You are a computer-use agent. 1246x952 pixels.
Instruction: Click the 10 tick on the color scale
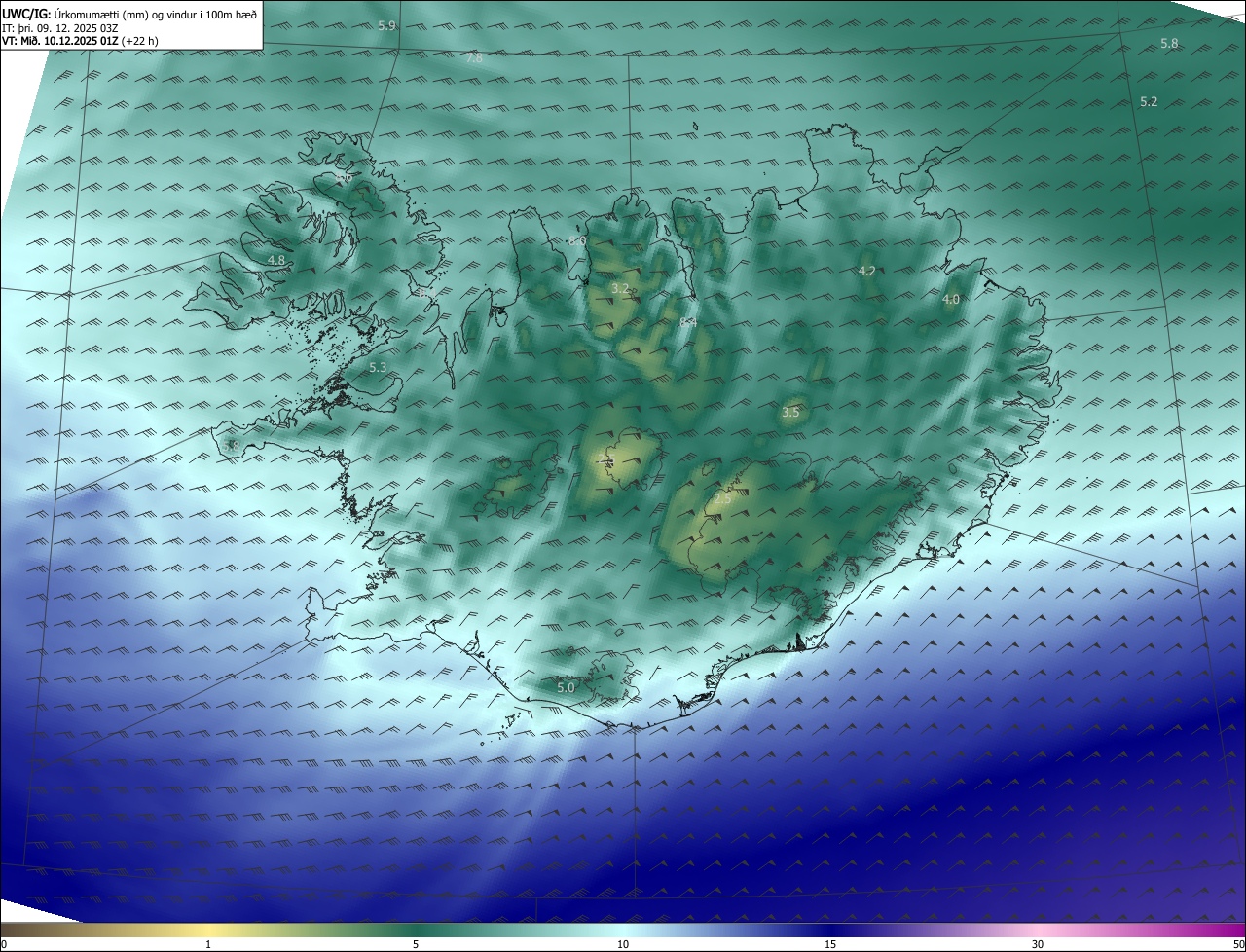[x=623, y=945]
